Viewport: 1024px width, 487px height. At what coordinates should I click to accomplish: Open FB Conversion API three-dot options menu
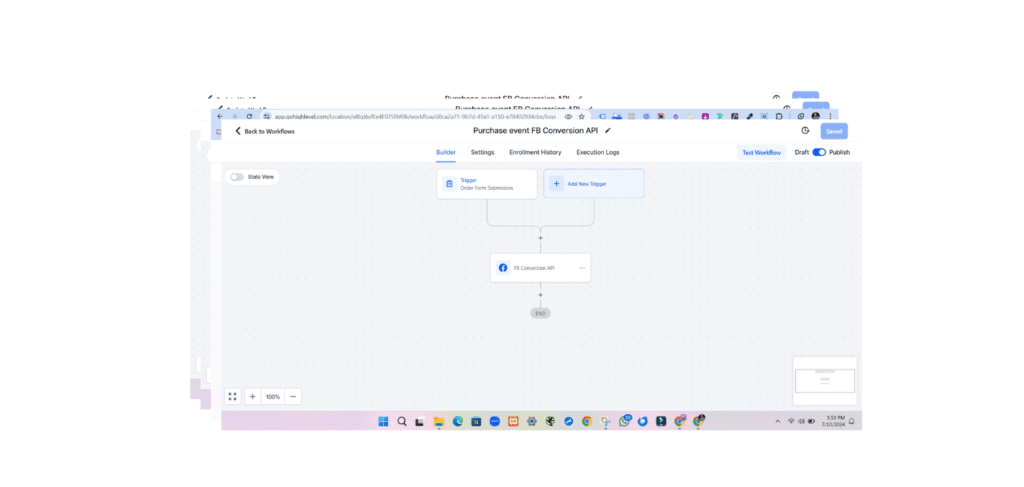tap(582, 268)
